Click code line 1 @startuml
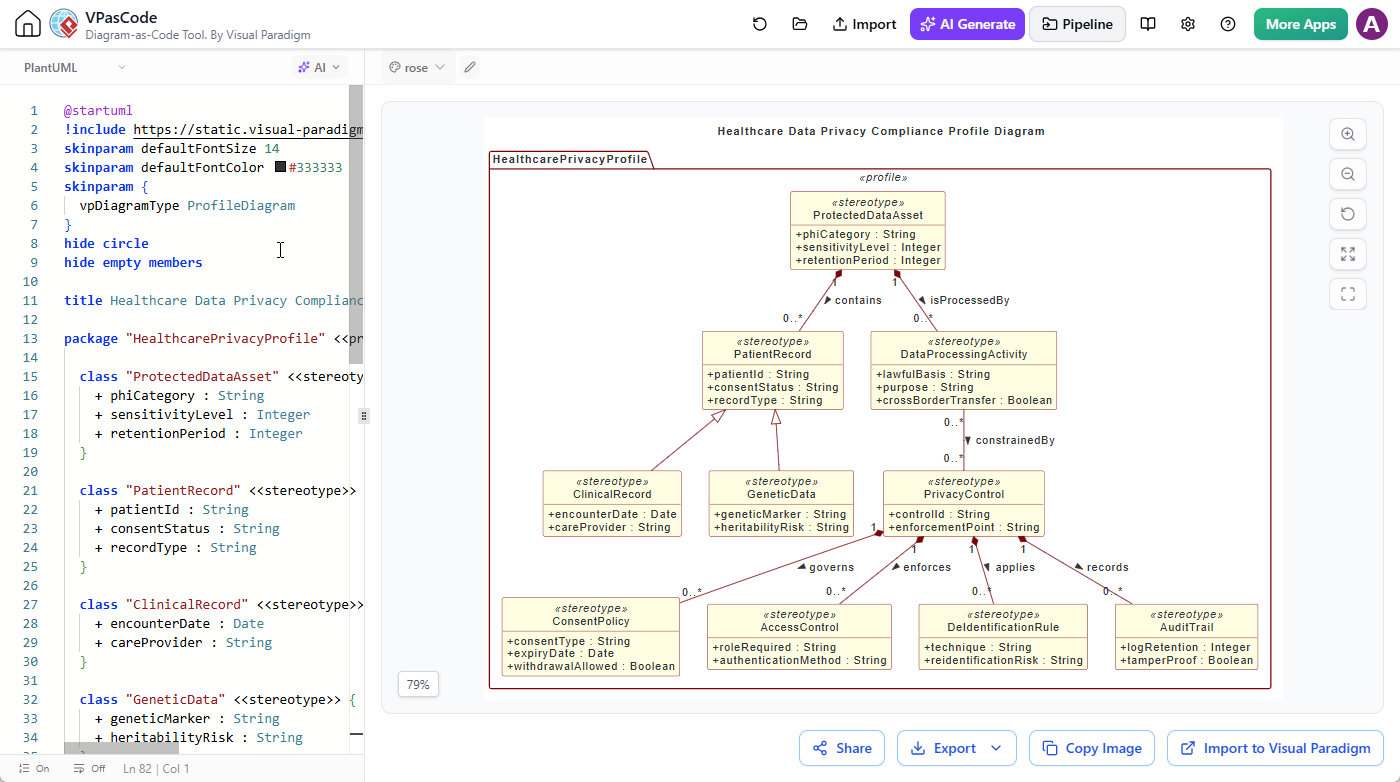1400x782 pixels. pyautogui.click(x=98, y=111)
